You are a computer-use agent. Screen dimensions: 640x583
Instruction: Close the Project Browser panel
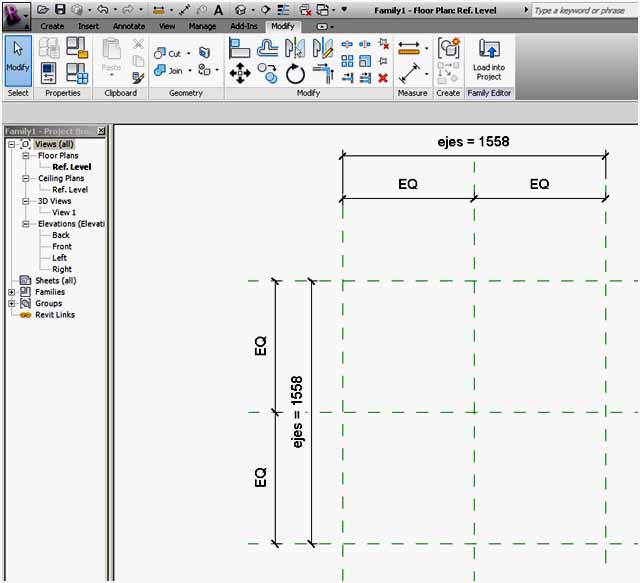pos(99,131)
